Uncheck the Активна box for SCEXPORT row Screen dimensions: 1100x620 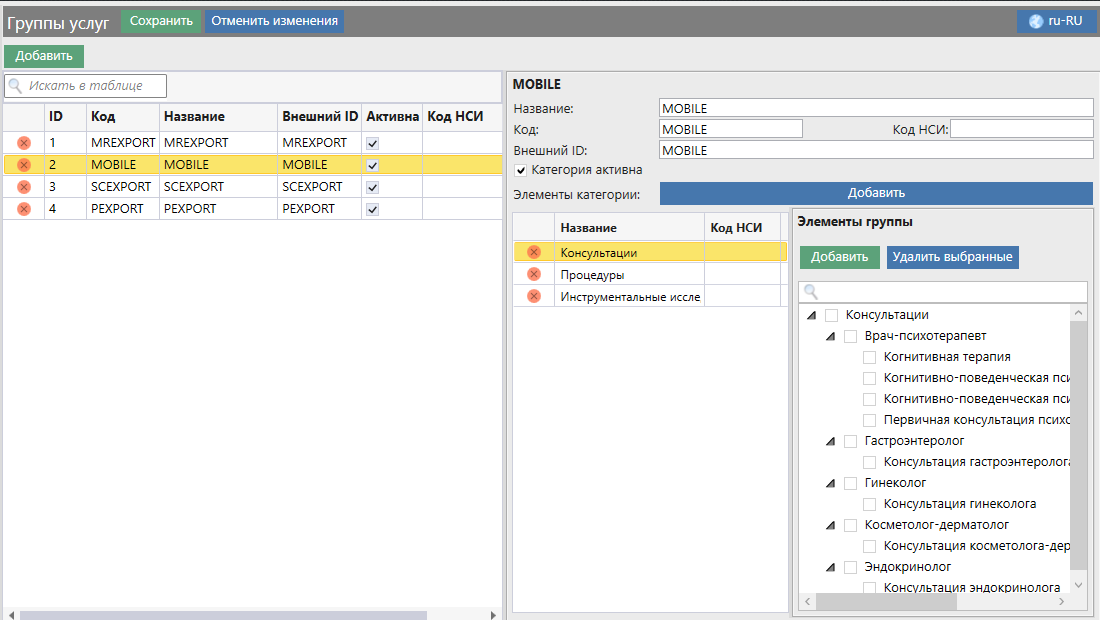pos(373,187)
